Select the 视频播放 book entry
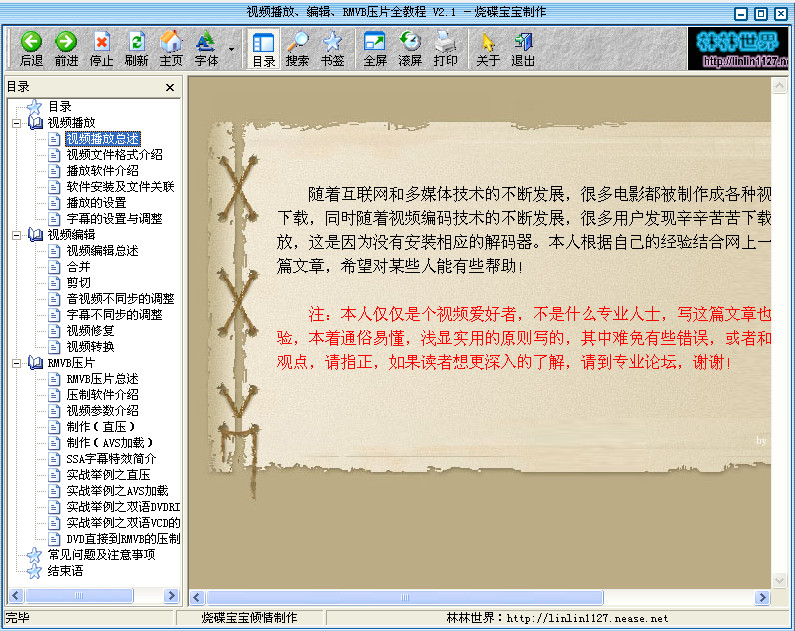Image resolution: width=795 pixels, height=631 pixels. click(71, 123)
